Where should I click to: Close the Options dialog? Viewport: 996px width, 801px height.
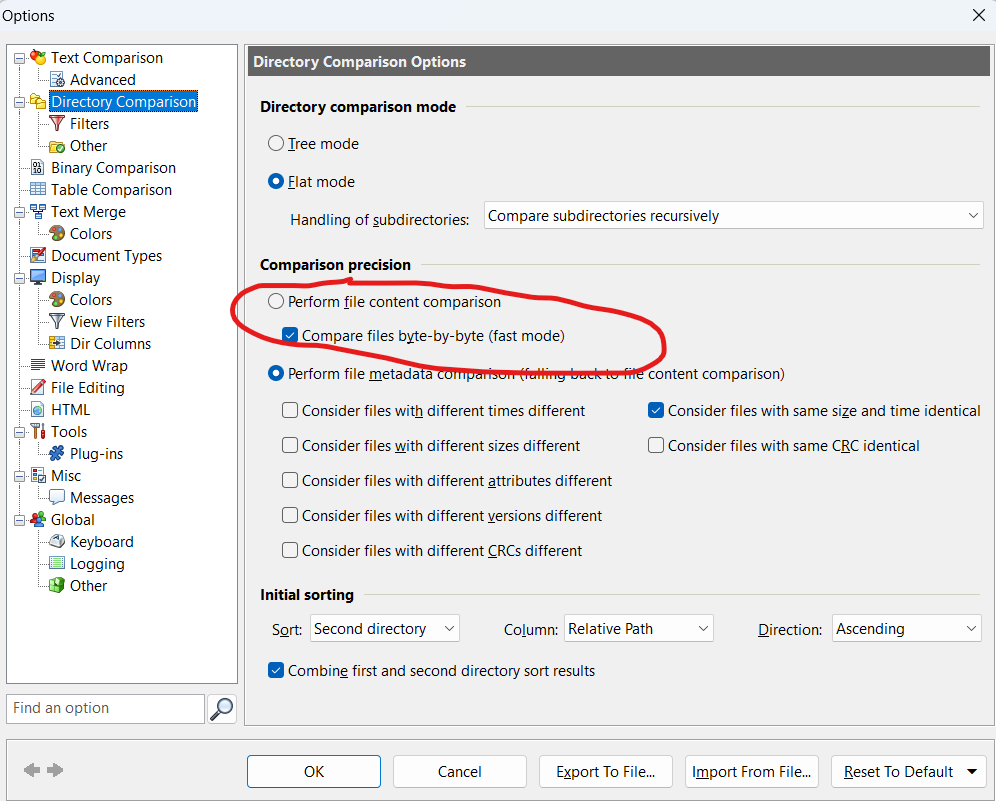point(979,15)
